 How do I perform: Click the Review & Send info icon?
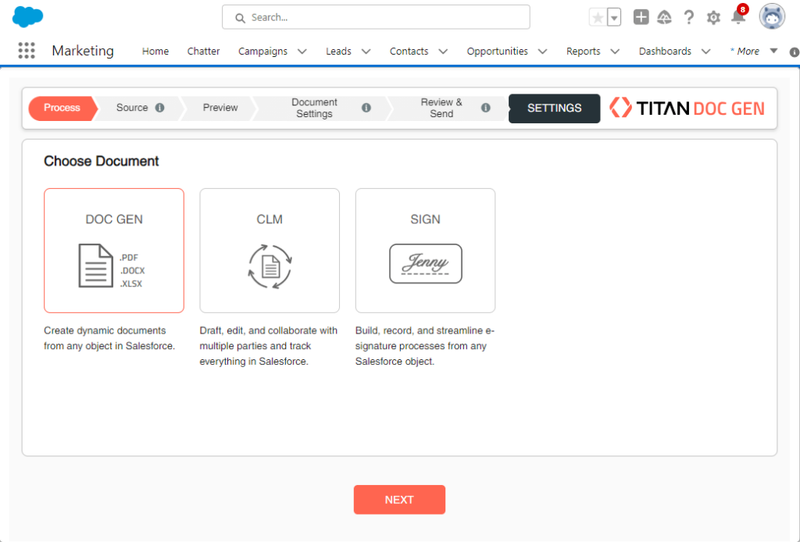[485, 108]
